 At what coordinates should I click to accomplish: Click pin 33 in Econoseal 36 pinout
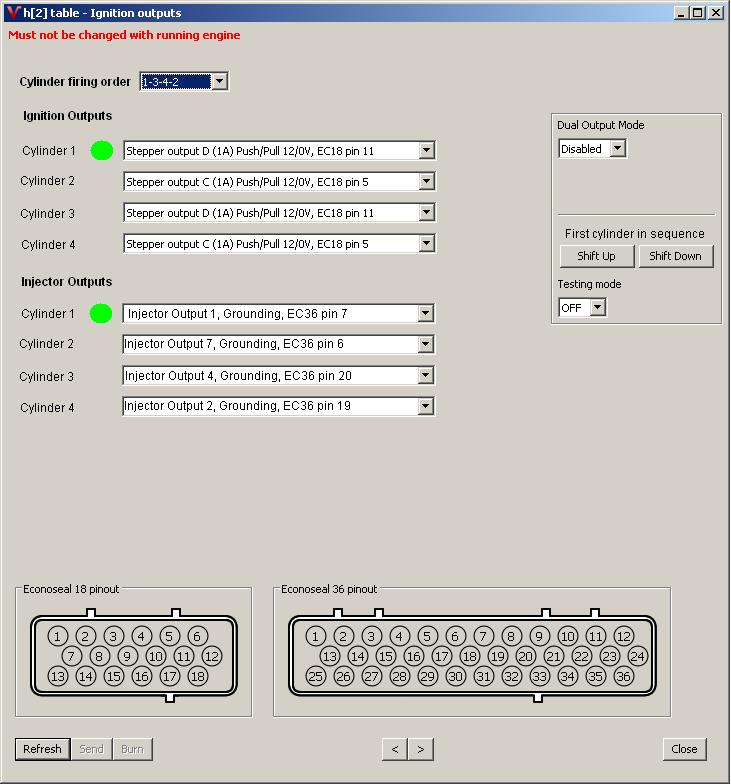[x=540, y=676]
